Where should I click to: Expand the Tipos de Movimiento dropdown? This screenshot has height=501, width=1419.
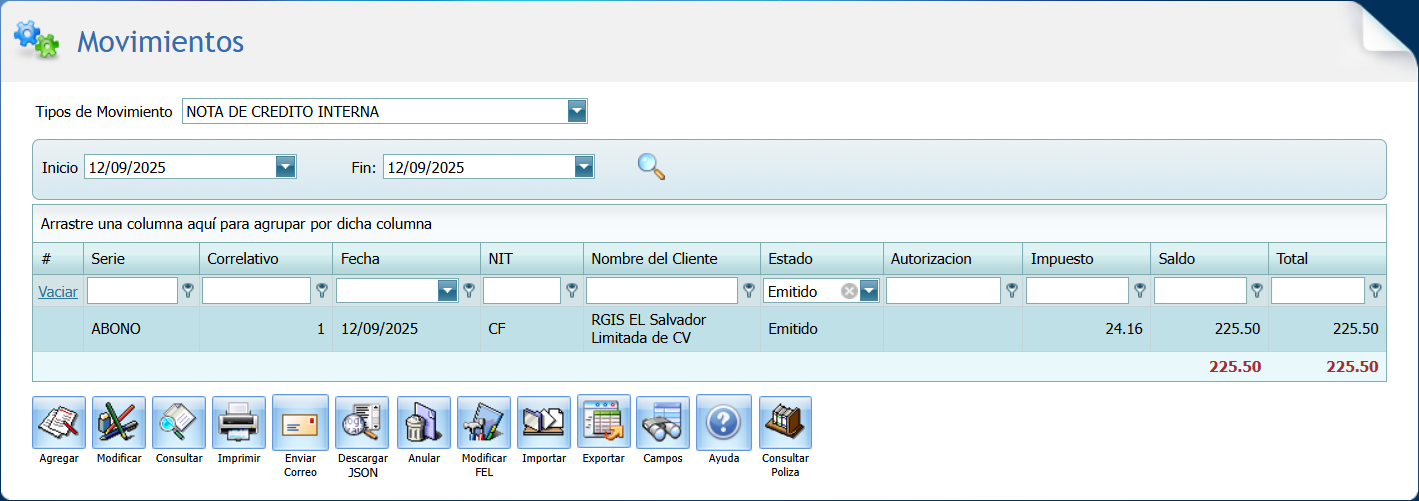(577, 111)
